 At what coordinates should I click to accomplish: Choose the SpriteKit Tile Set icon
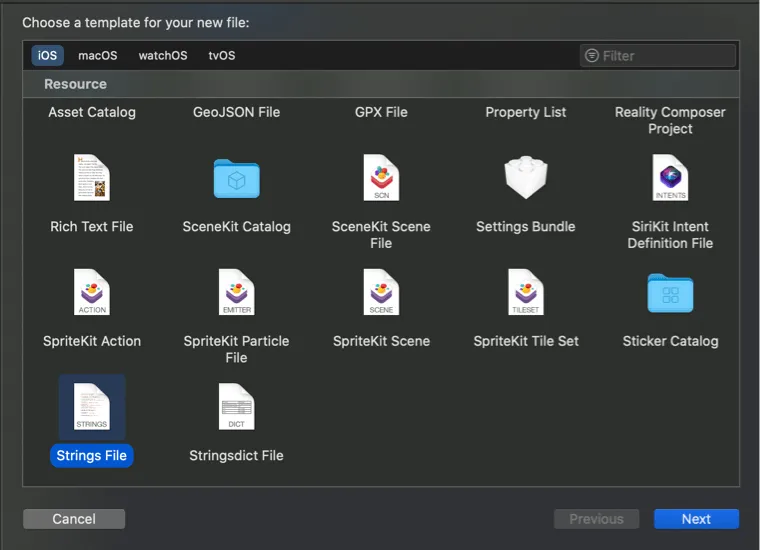525,293
